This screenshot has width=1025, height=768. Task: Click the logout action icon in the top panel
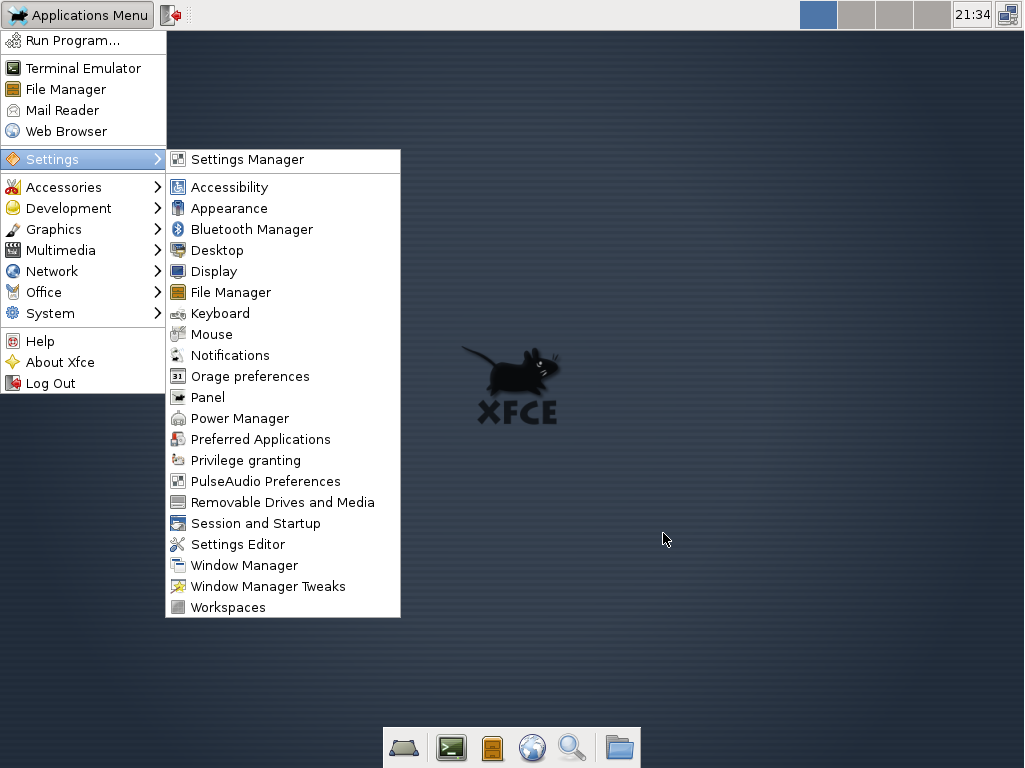tap(171, 15)
